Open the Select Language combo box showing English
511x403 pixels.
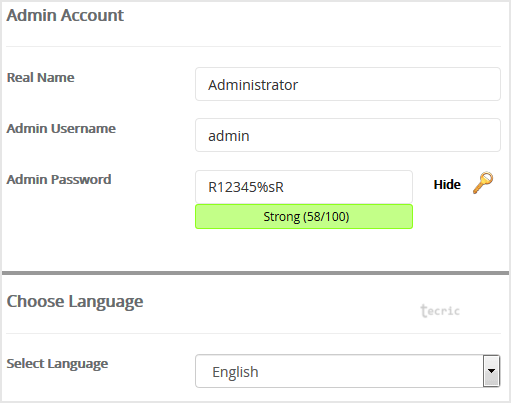point(348,371)
